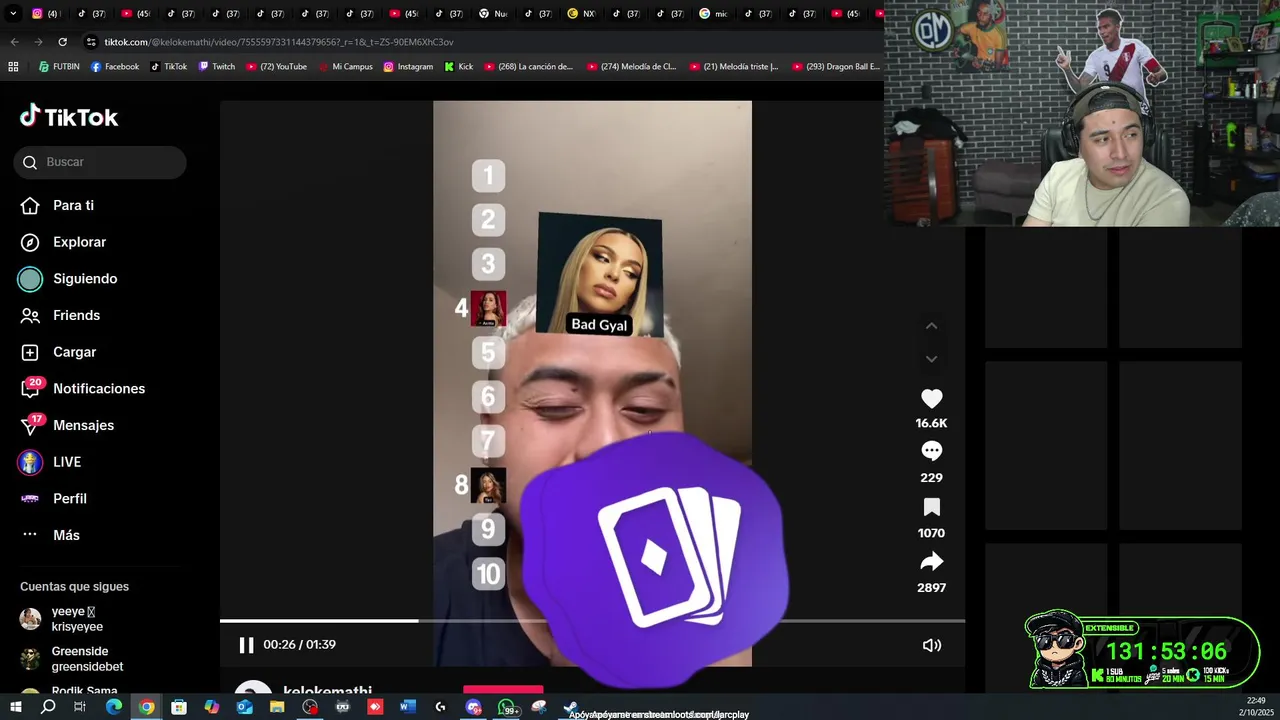1280x720 pixels.
Task: Open the (293) Dragon Ball bookmark
Action: pos(836,67)
